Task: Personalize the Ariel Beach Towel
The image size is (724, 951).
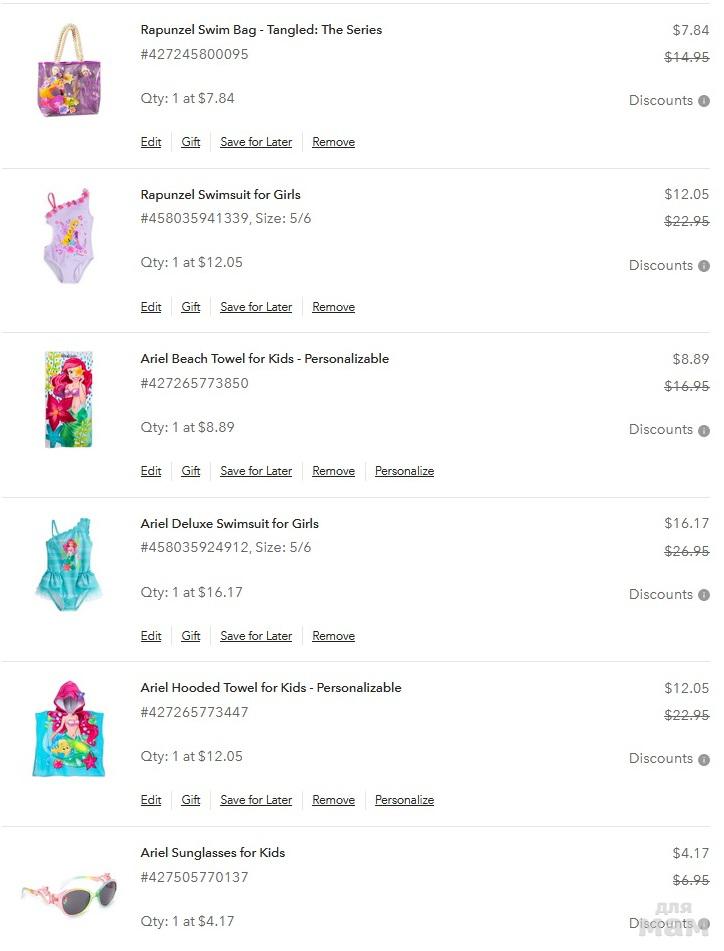Action: [404, 472]
